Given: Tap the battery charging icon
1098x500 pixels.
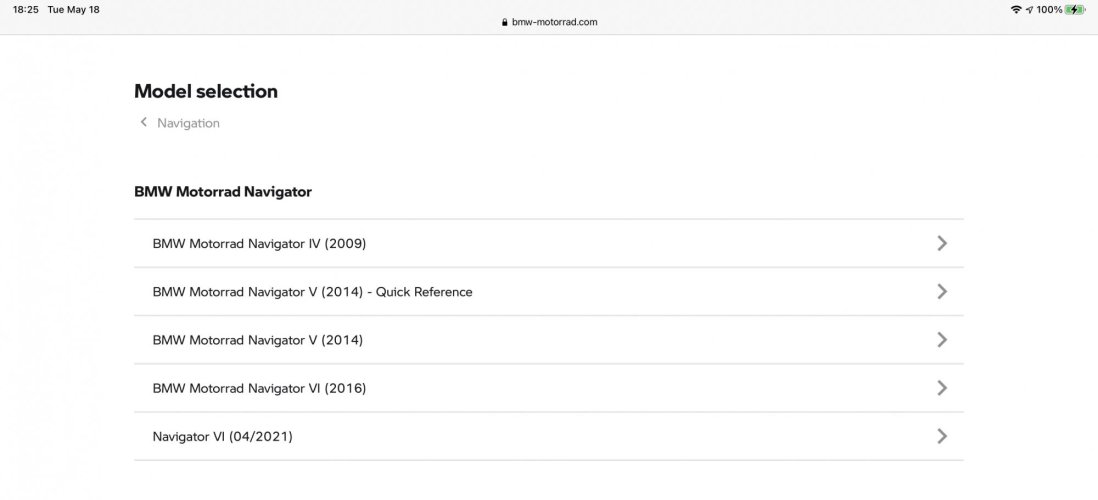Looking at the screenshot, I should click(1075, 10).
